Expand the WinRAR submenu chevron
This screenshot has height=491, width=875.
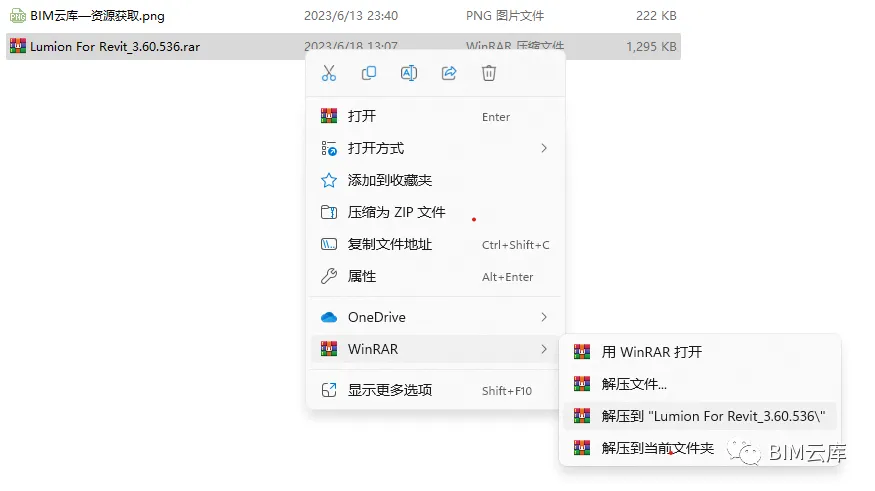tap(544, 349)
